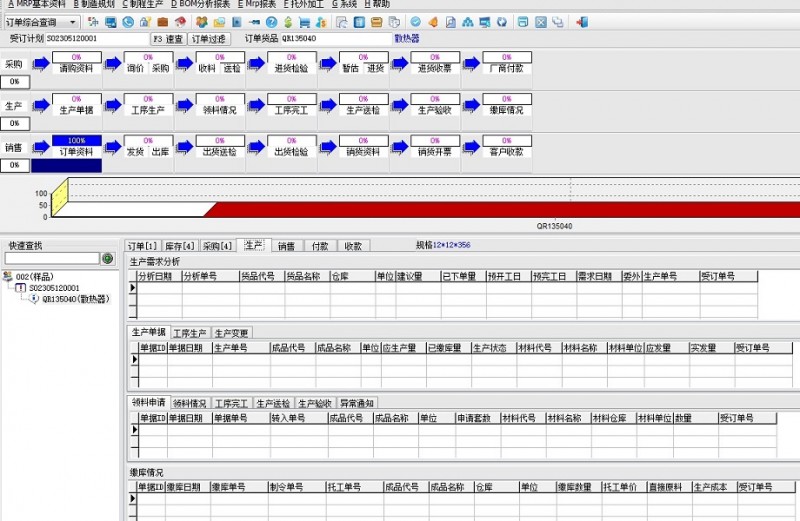Click the cascade windows toolbar icon
The height and width of the screenshot is (521, 800).
558,22
